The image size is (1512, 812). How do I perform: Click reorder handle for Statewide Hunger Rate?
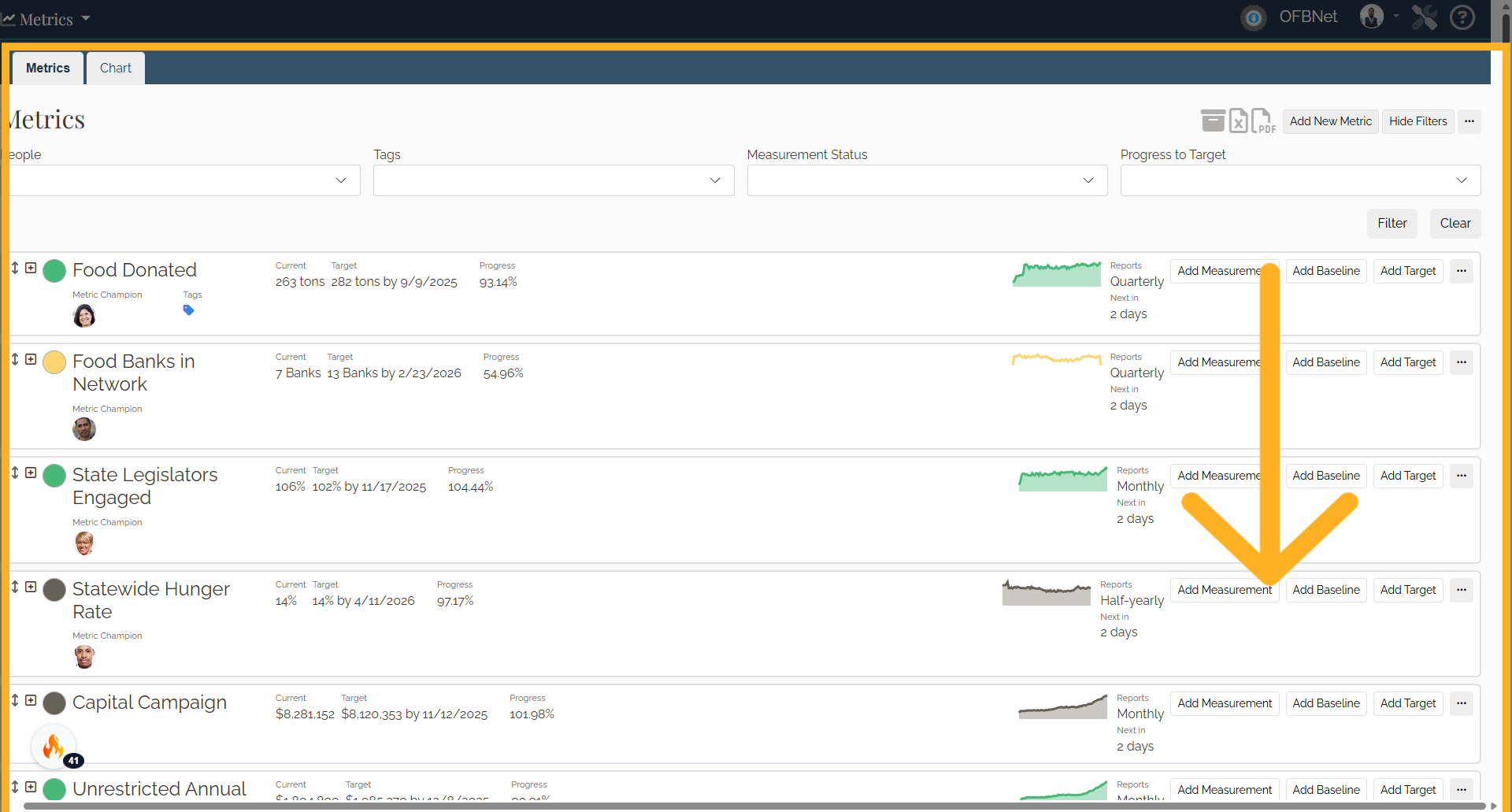tap(15, 587)
